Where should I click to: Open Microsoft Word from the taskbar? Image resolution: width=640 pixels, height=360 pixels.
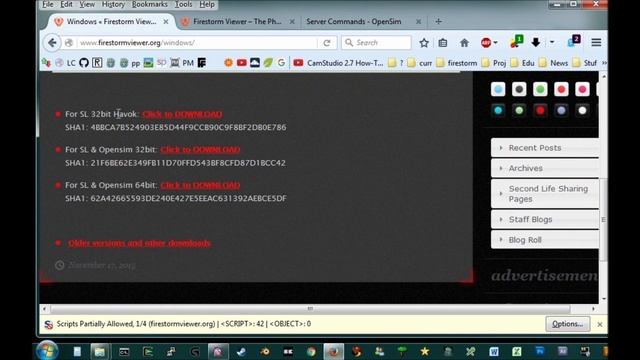[x=493, y=351]
